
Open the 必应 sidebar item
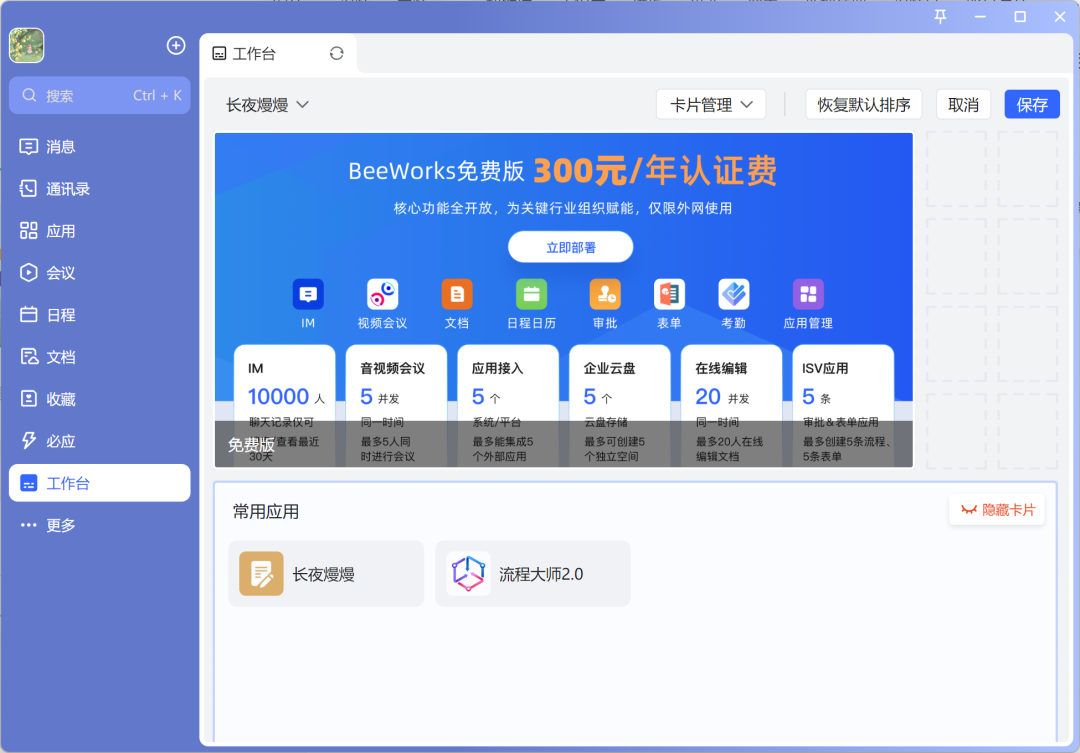[x=60, y=440]
